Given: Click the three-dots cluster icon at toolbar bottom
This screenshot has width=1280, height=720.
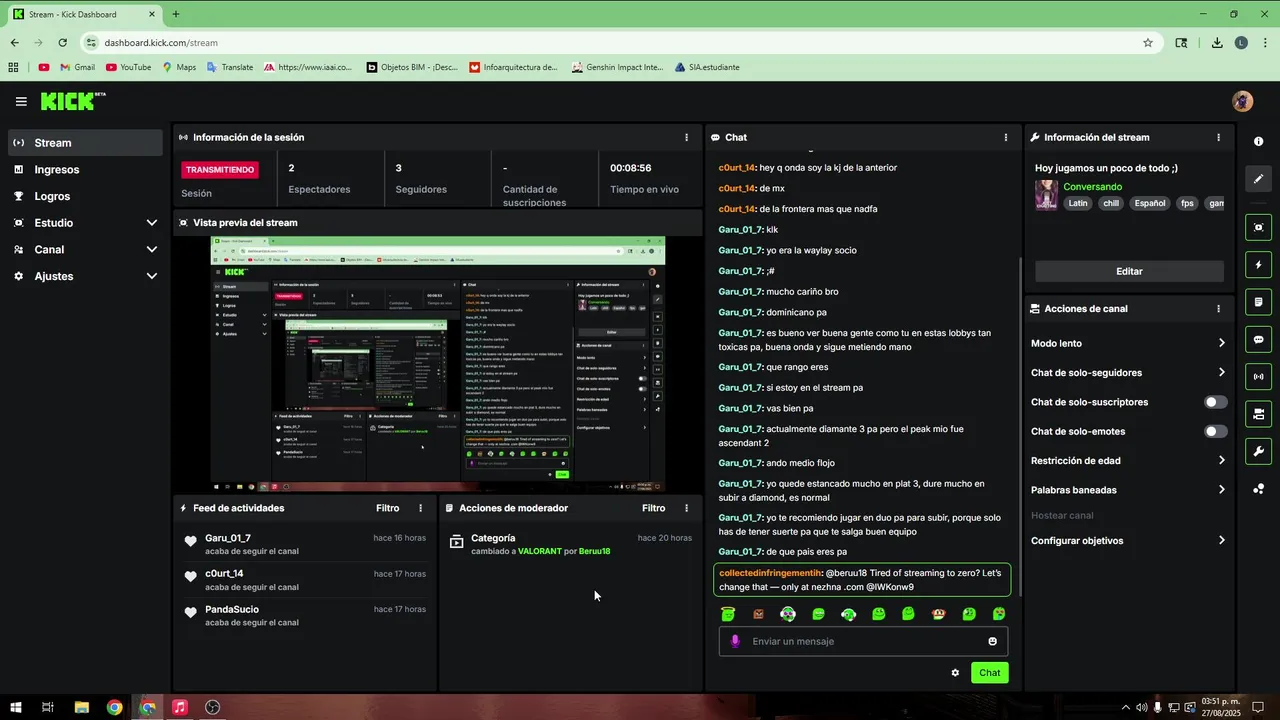Looking at the screenshot, I should tap(1258, 489).
